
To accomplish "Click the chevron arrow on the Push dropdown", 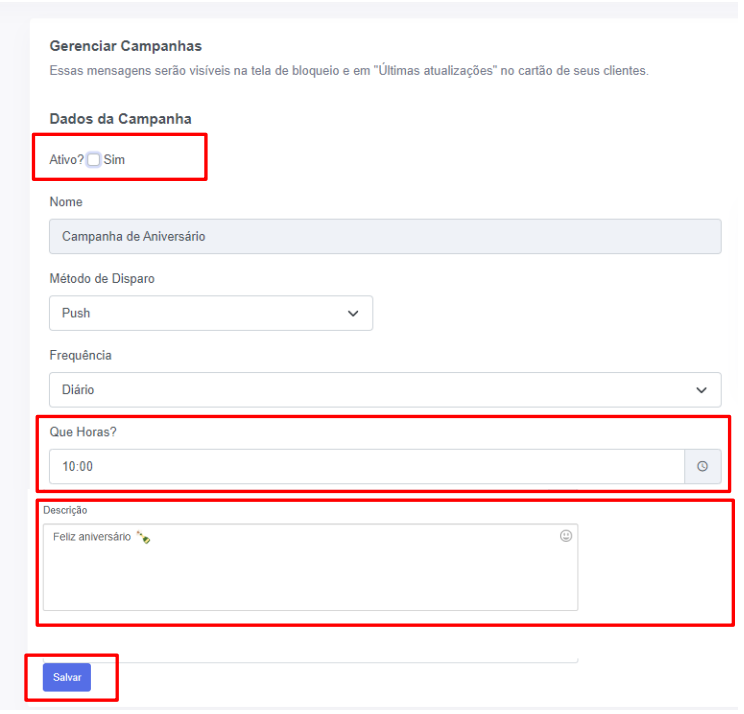I will pyautogui.click(x=352, y=313).
